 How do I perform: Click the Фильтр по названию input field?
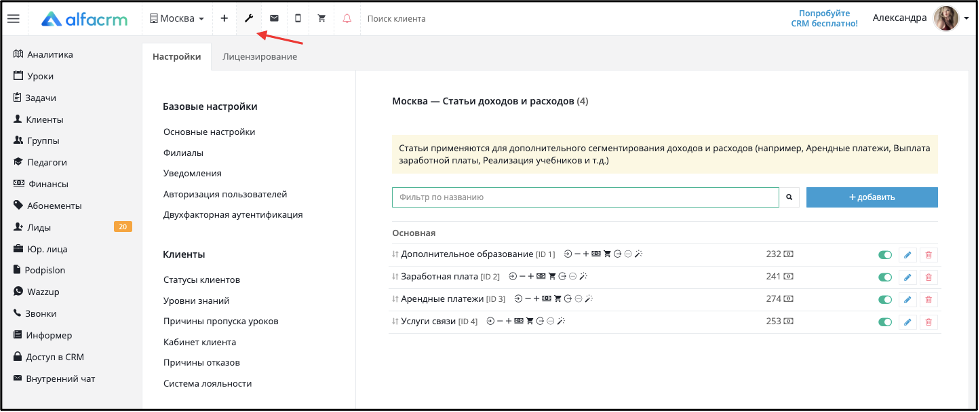(x=586, y=197)
